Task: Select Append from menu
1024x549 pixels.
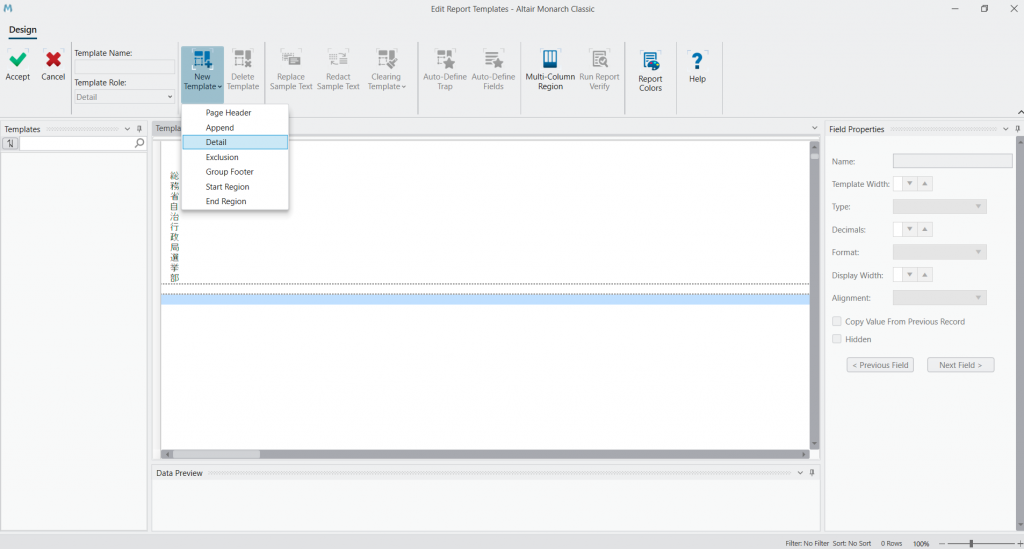Action: (x=235, y=127)
